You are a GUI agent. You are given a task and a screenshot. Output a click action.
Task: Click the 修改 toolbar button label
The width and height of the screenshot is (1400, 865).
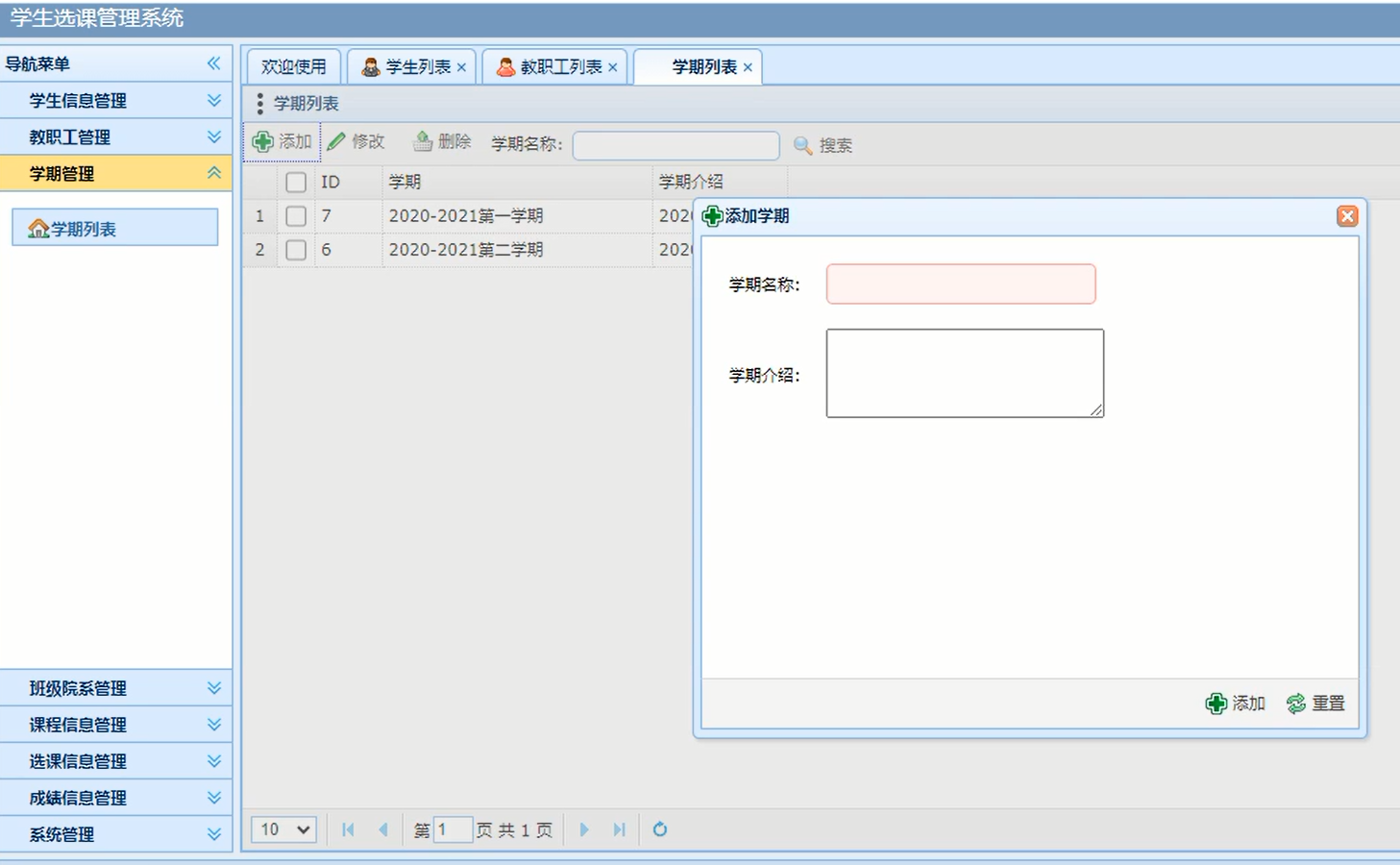[368, 142]
